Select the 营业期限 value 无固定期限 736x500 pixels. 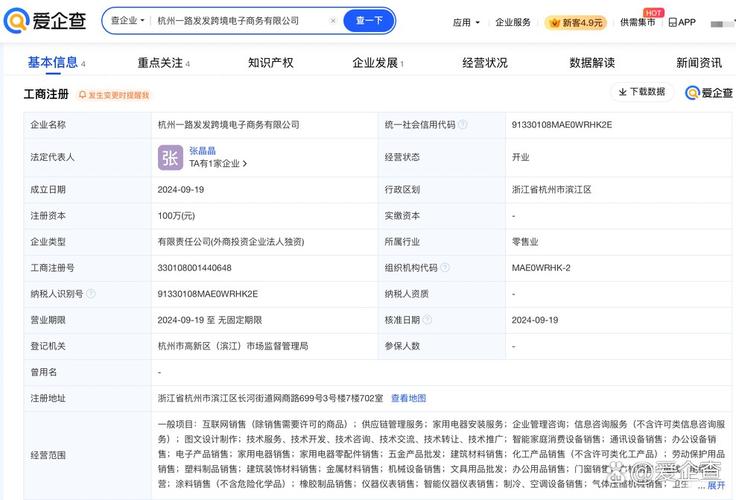pyautogui.click(x=239, y=320)
